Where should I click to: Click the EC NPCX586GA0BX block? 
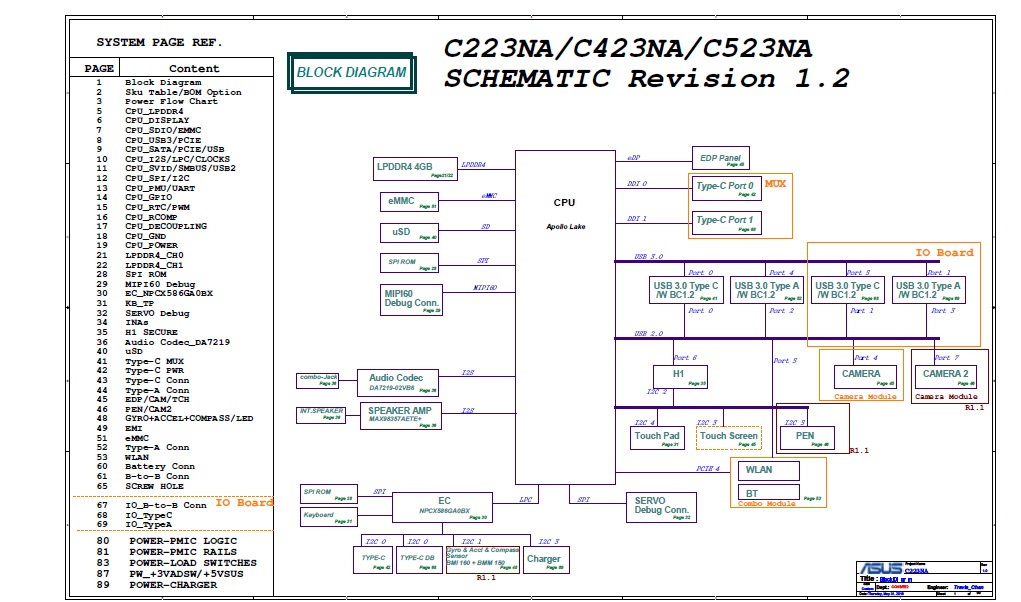point(442,507)
